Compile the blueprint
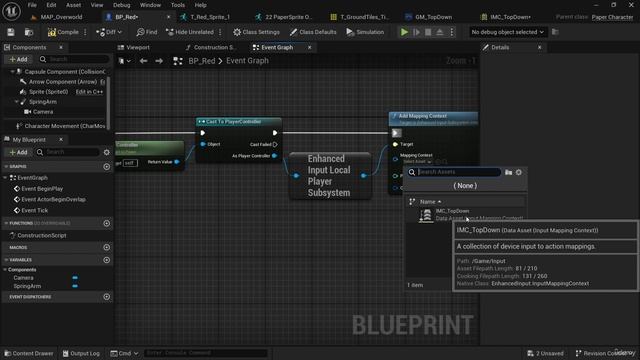Image resolution: width=640 pixels, height=360 pixels. coord(63,32)
